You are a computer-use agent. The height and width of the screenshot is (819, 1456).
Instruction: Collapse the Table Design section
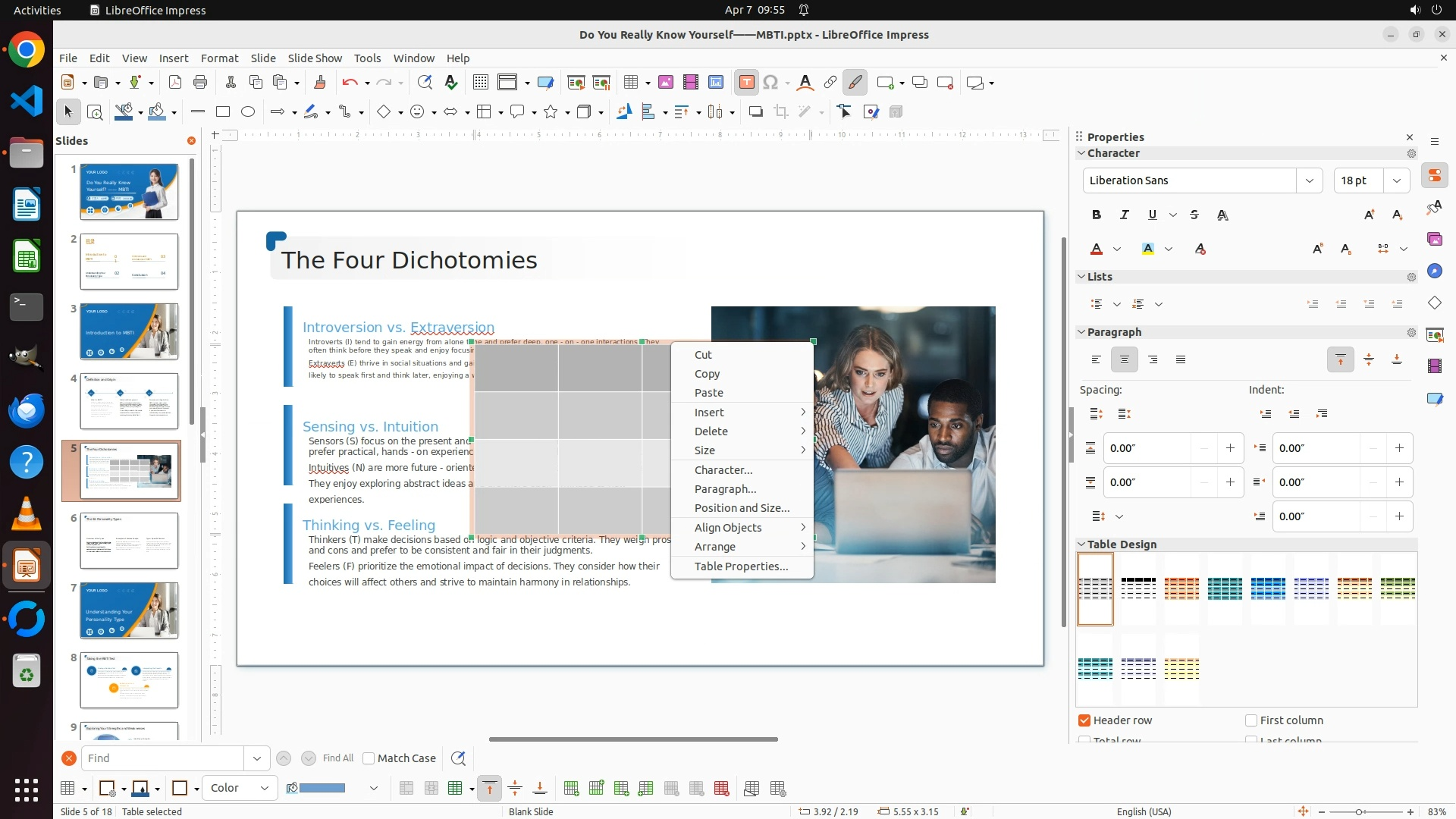click(1081, 544)
